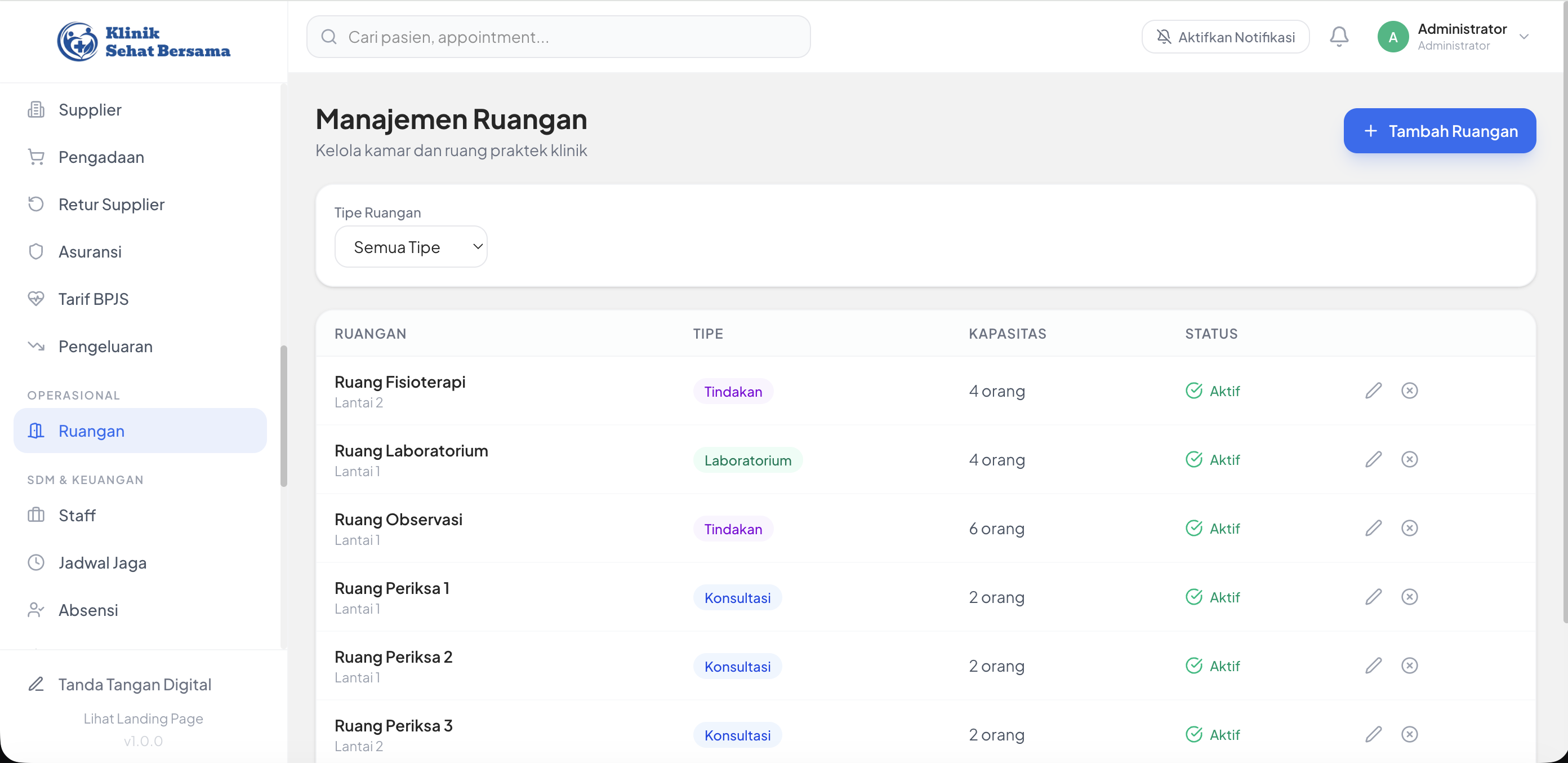
Task: Select Ruangan in the Operasional menu
Action: click(91, 431)
